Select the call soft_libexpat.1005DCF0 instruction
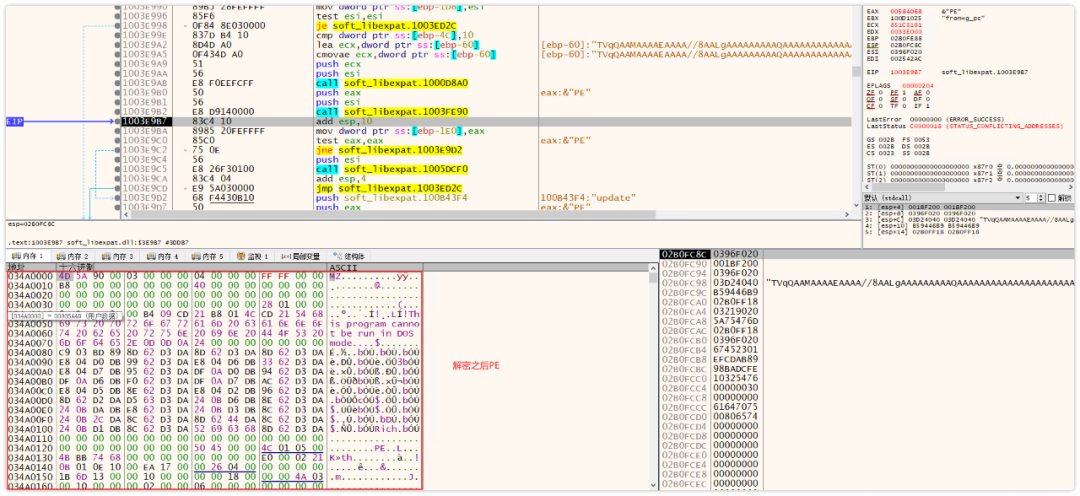1080x496 pixels. pyautogui.click(x=392, y=169)
